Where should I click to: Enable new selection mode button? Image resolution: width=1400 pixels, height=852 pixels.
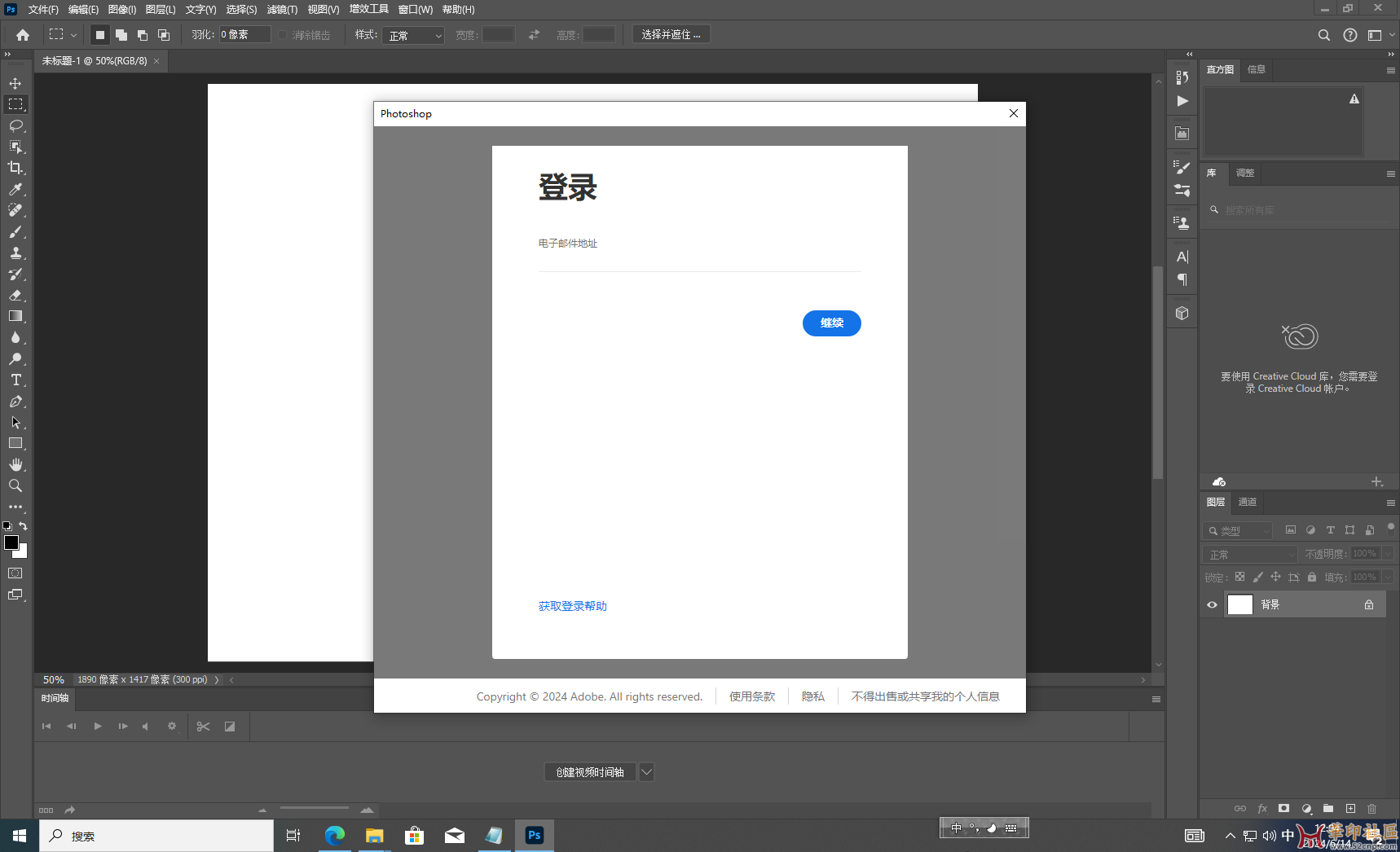99,35
